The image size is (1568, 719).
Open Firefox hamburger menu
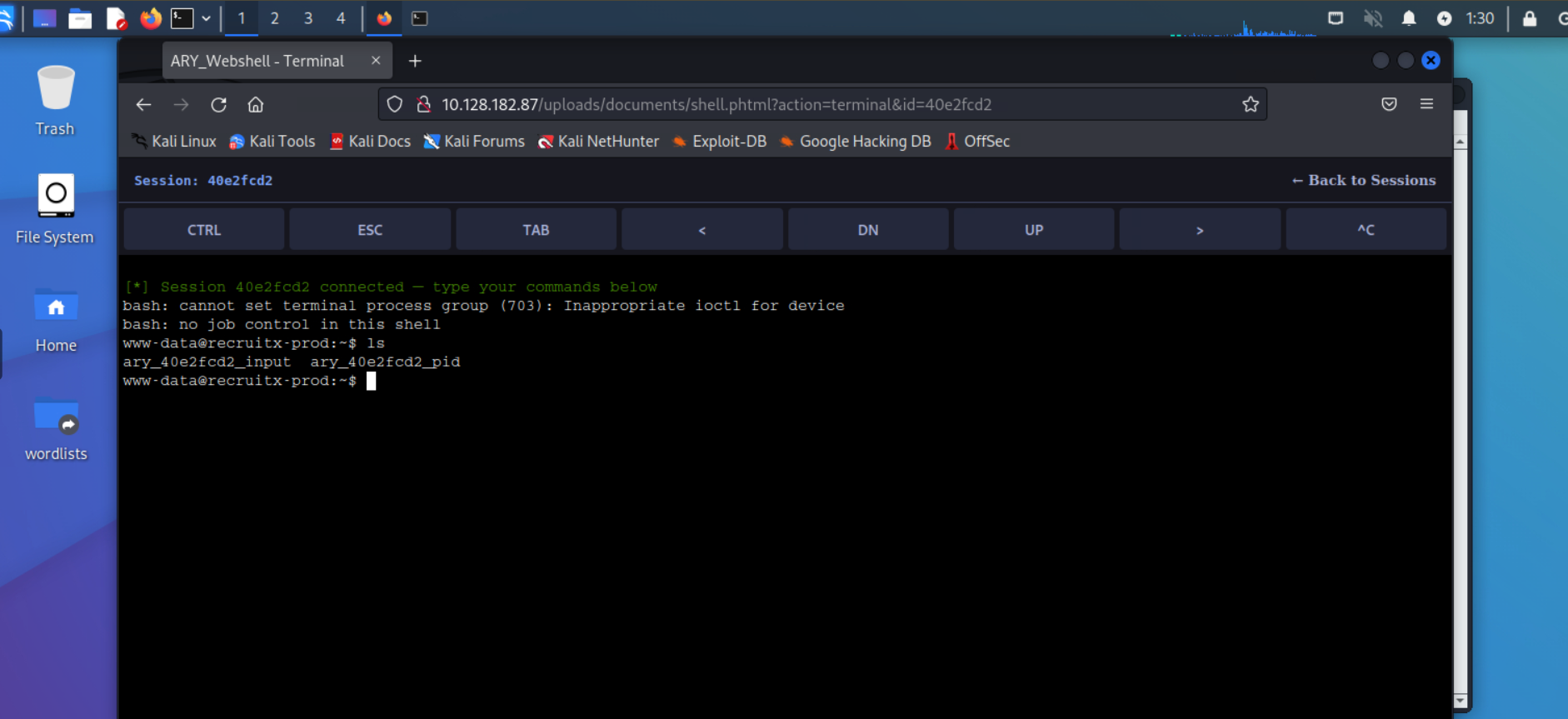tap(1426, 104)
